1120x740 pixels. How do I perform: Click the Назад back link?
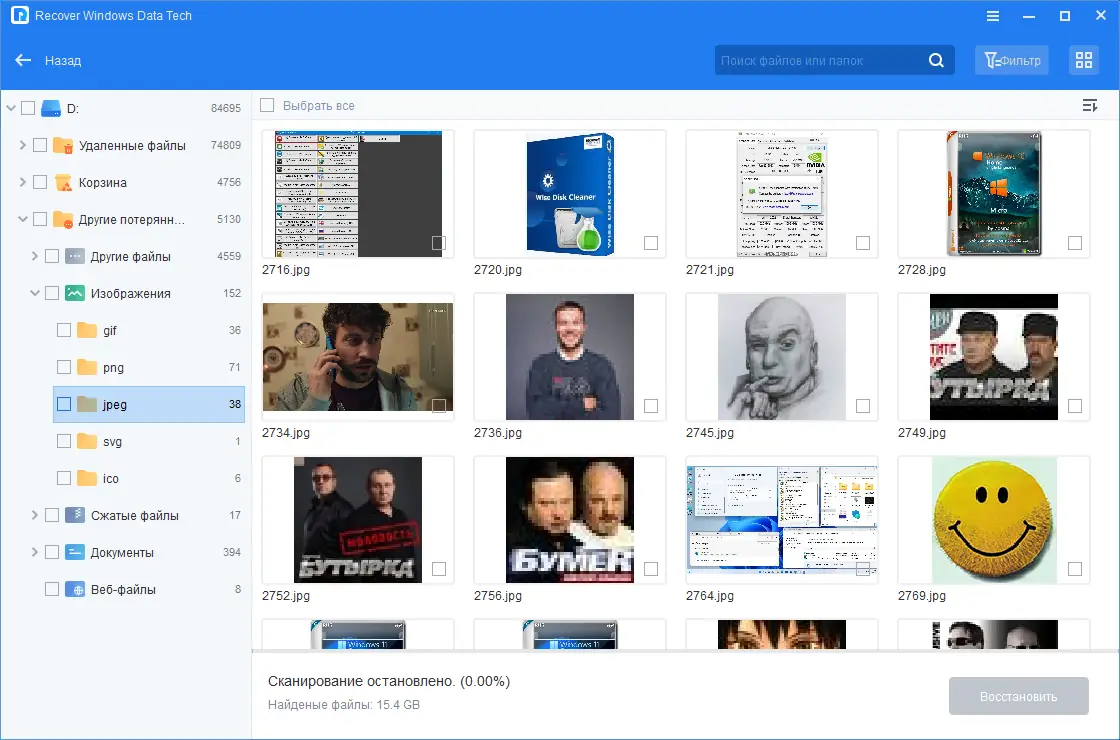coord(63,61)
